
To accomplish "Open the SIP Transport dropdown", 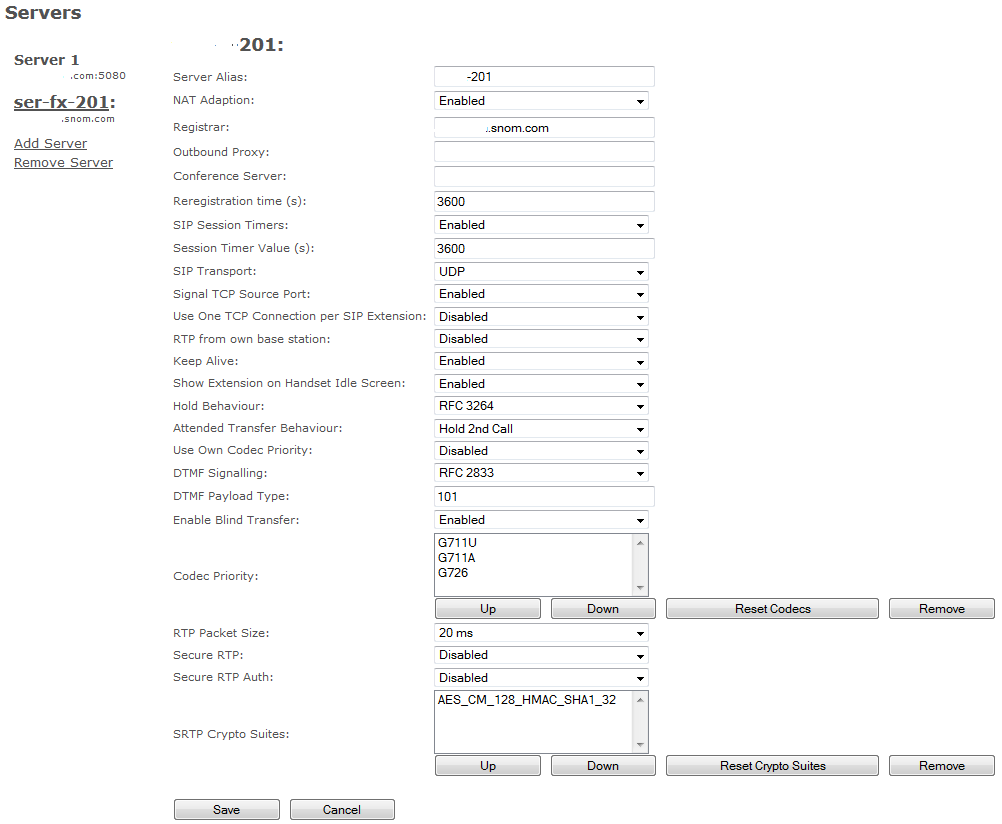I will pos(541,272).
